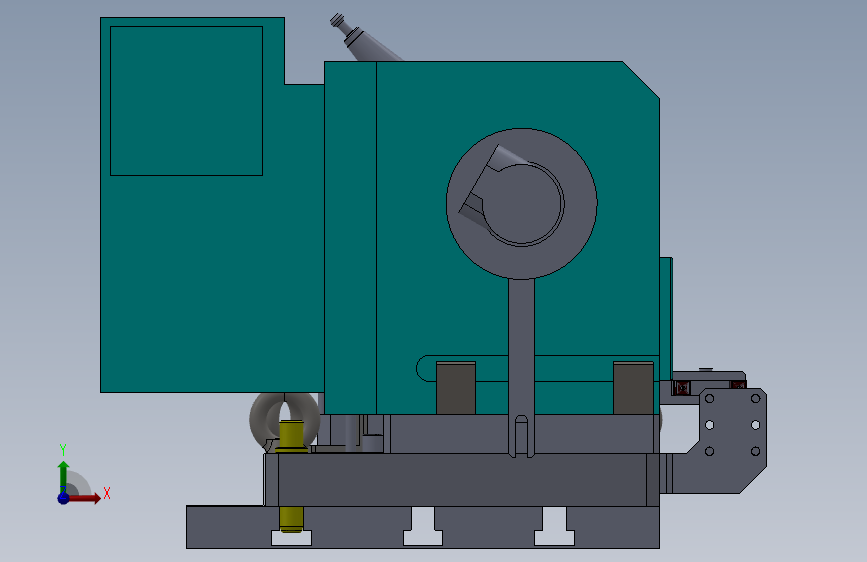This screenshot has height=562, width=867.
Task: Select the inner bore ring inside the circular flange
Action: pyautogui.click(x=523, y=204)
